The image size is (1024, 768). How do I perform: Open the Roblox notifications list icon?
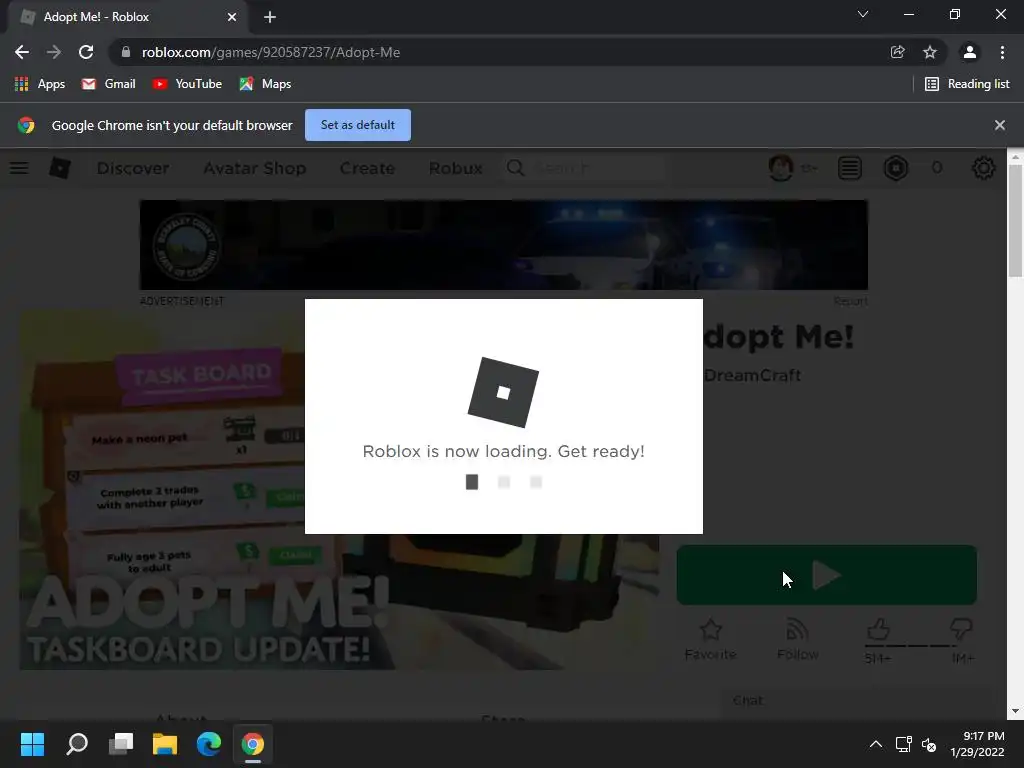pyautogui.click(x=850, y=168)
